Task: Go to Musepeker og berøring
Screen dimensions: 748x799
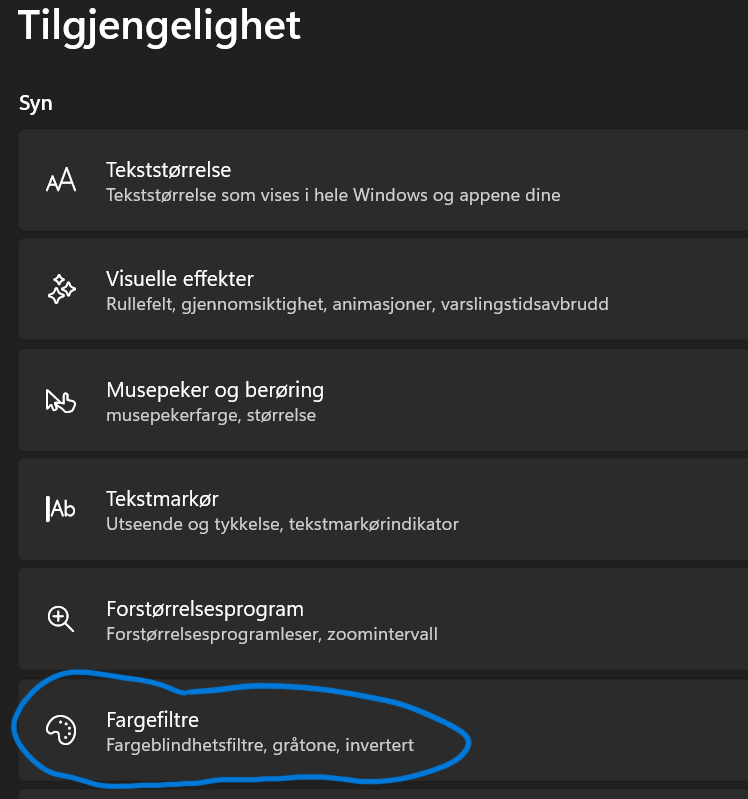Action: tap(215, 389)
